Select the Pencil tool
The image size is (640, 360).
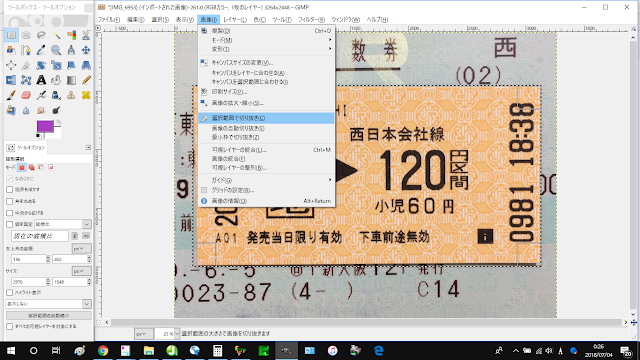pos(86,80)
